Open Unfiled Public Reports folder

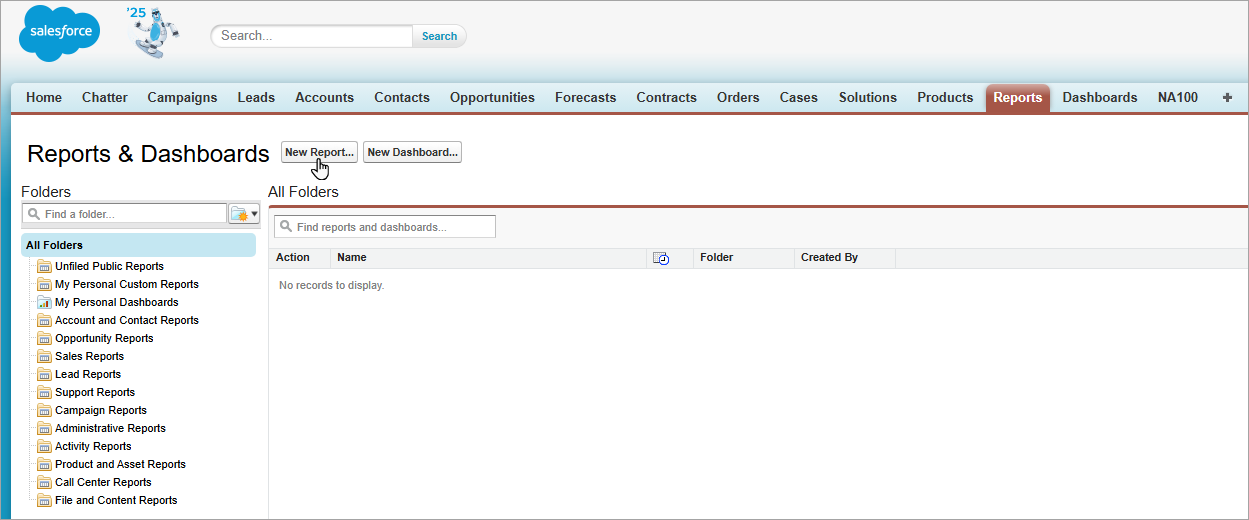pos(109,267)
